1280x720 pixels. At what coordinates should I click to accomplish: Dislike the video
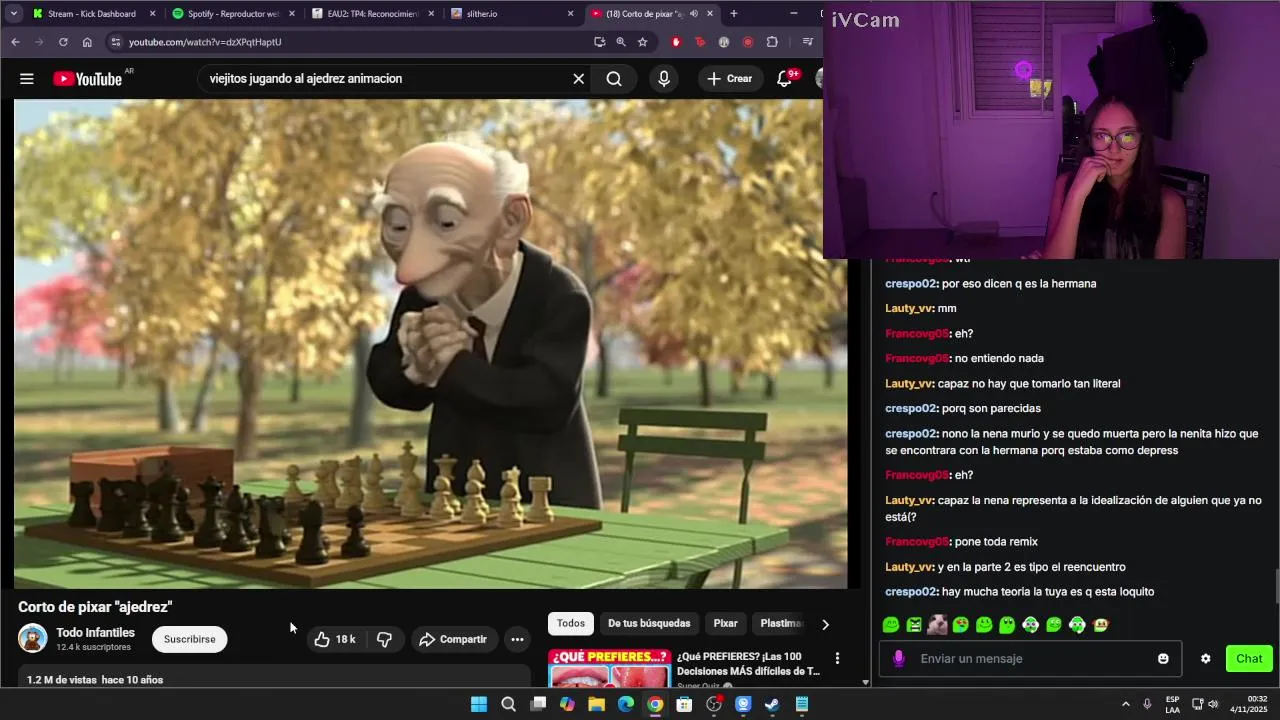point(384,639)
